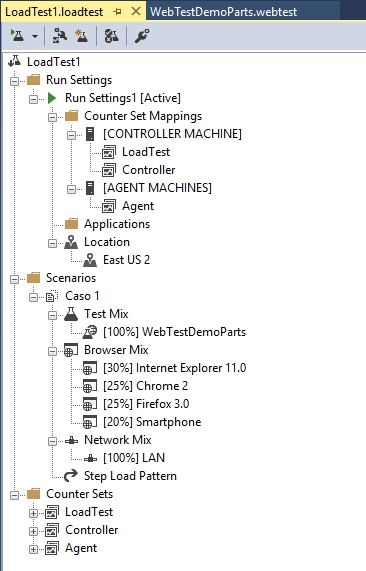Expand the Agent counter set at bottom

pyautogui.click(x=34, y=549)
